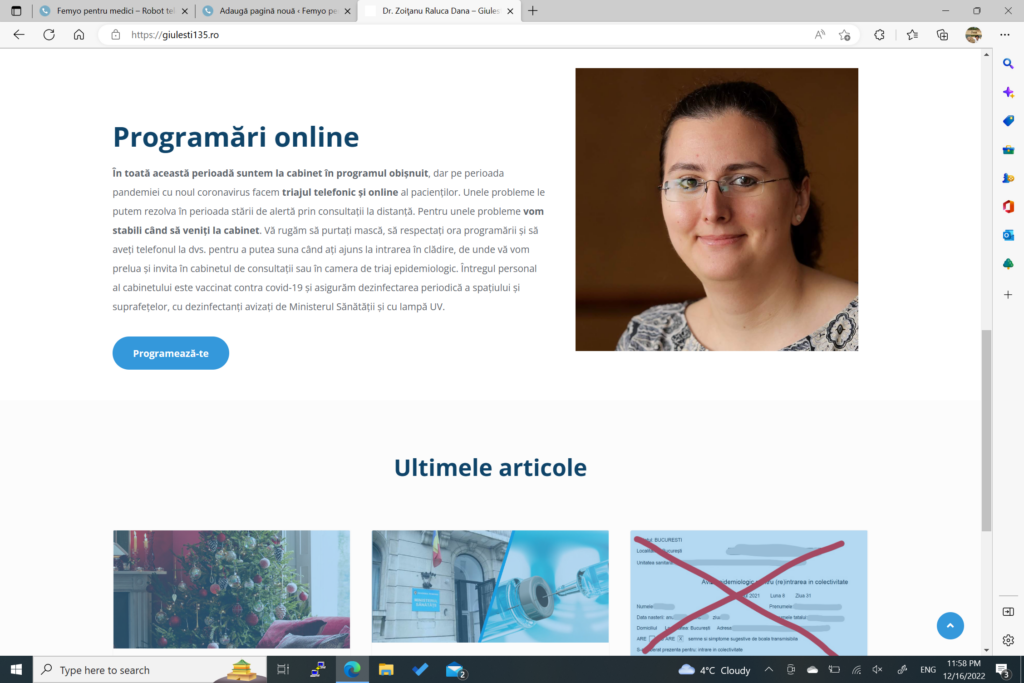Open the Favorites list
Screen dimensions: 1024x683
[912, 35]
